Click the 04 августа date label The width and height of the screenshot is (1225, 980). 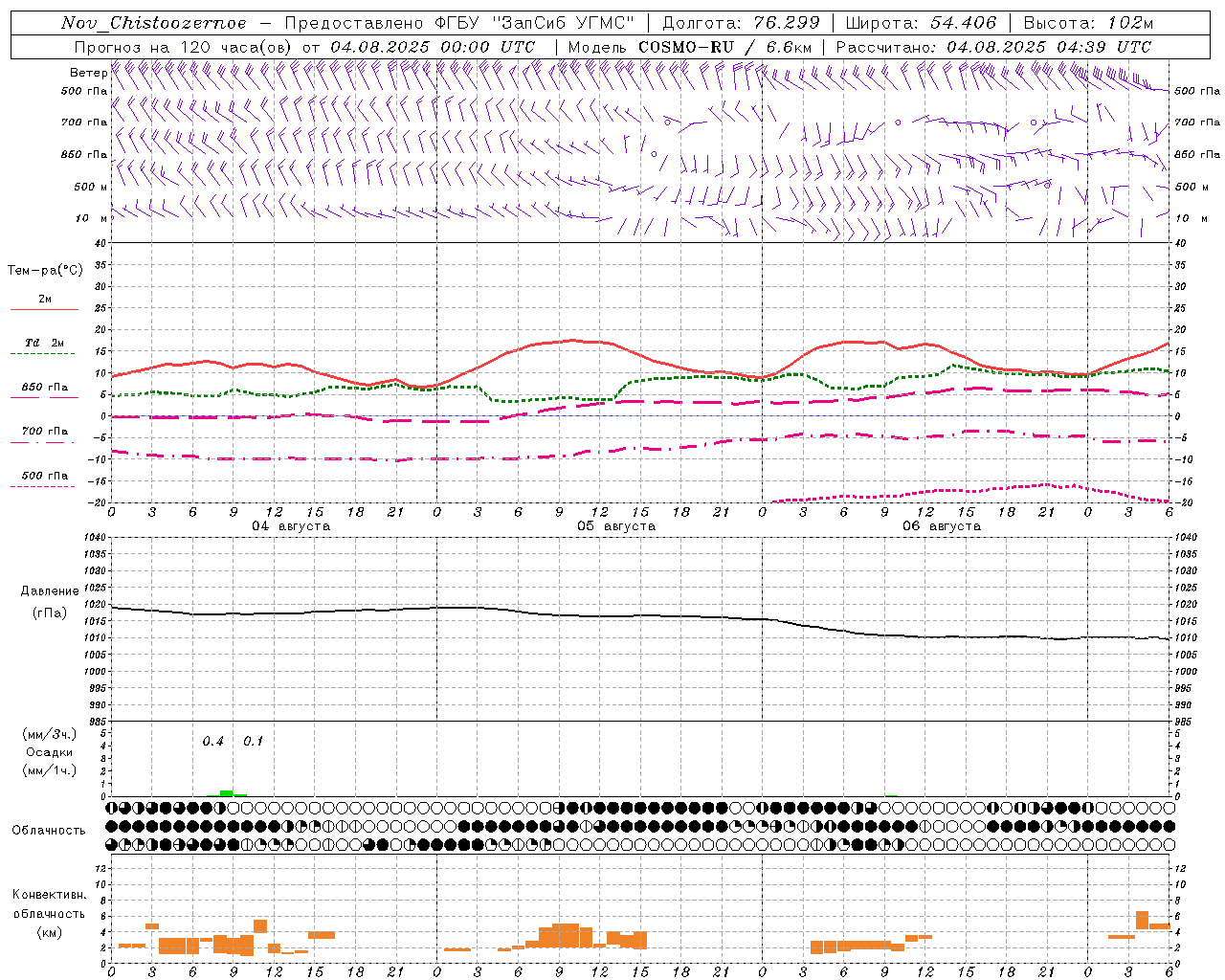coord(291,526)
